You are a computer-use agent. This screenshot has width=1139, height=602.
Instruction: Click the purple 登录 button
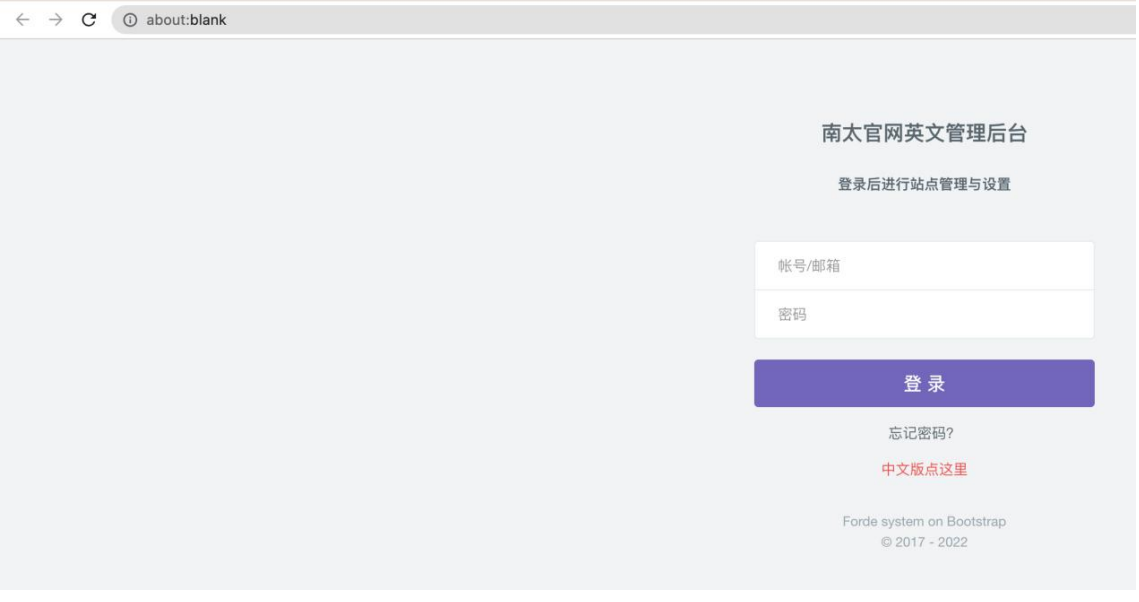tap(924, 383)
